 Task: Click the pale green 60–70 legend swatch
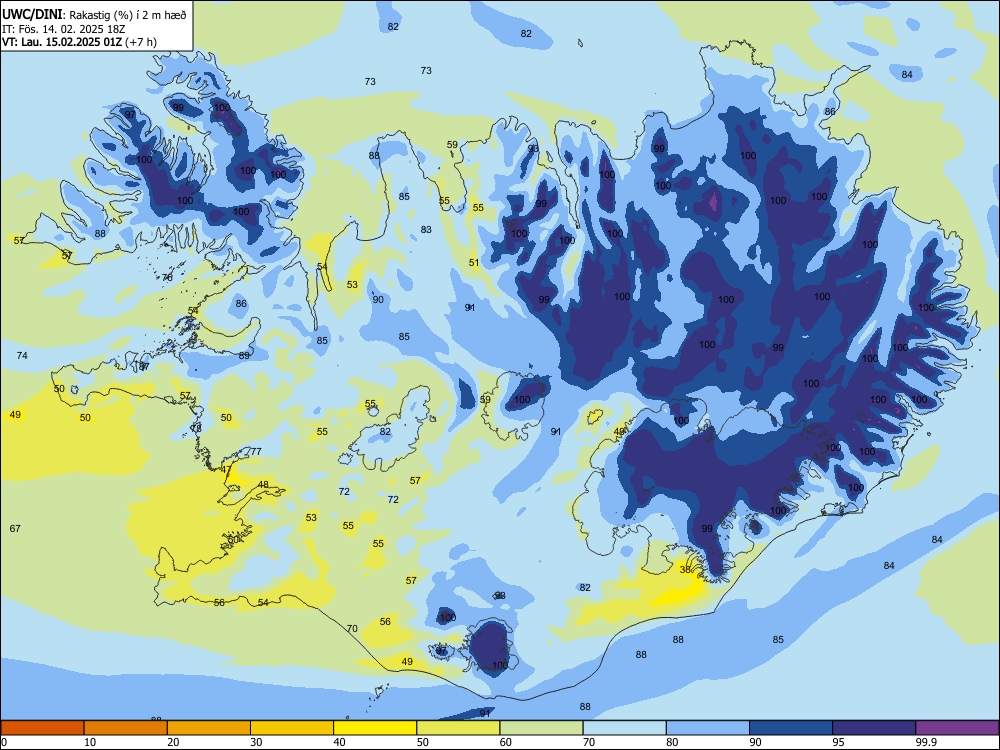pos(541,728)
